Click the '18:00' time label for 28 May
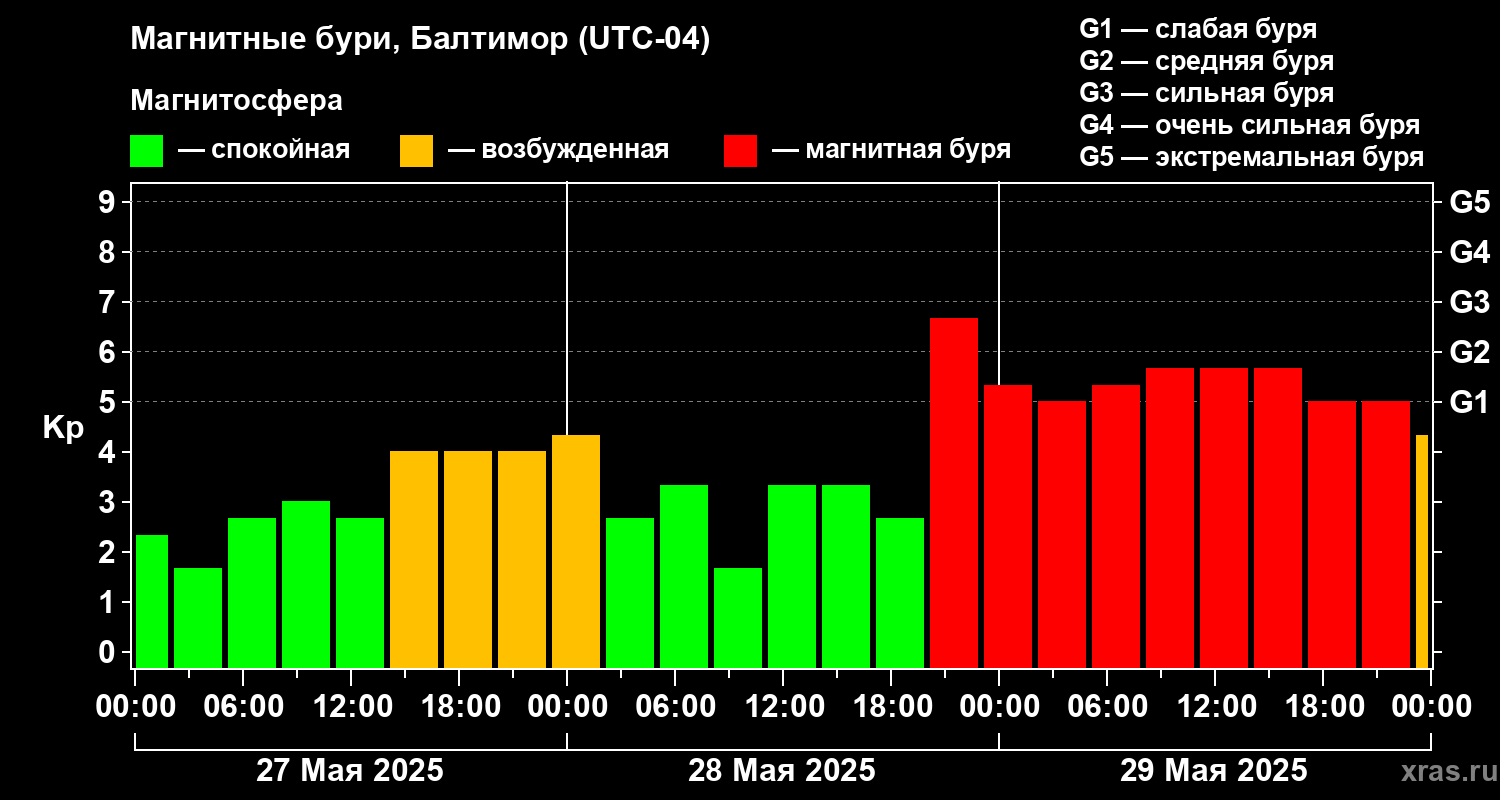The image size is (1500, 800). click(x=891, y=706)
